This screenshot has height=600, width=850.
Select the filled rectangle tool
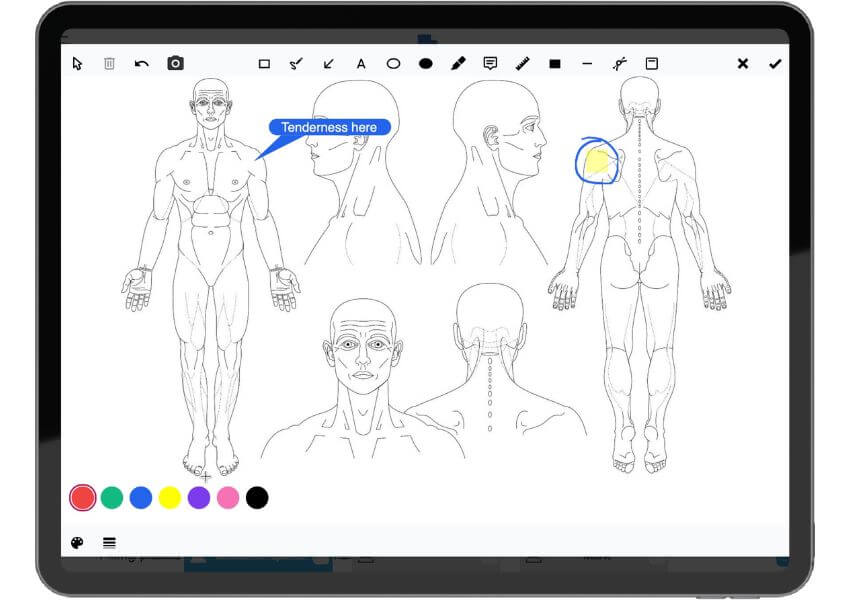coord(555,64)
